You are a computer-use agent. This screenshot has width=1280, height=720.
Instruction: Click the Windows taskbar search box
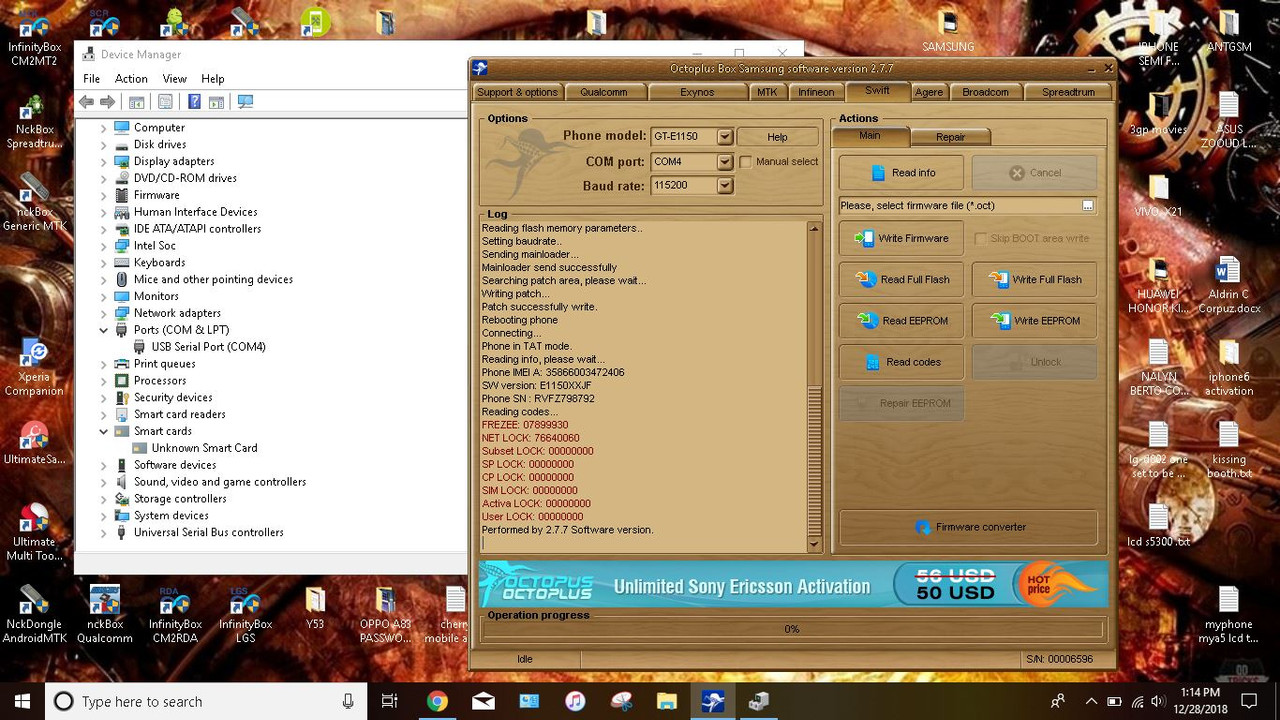tap(205, 701)
